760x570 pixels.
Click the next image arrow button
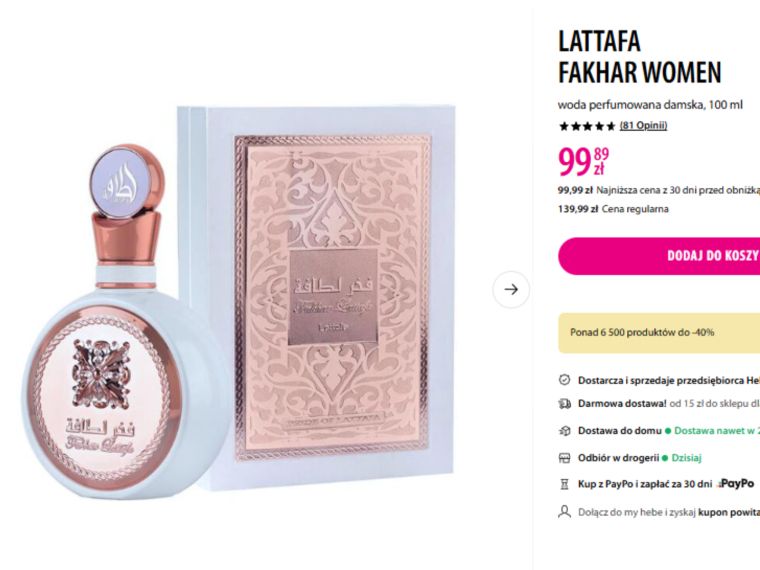coord(511,289)
